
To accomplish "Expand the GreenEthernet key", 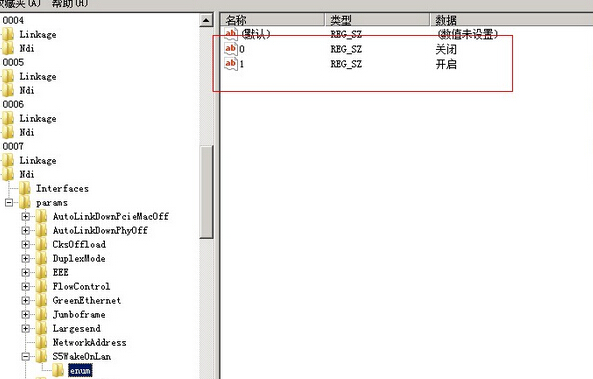I will [26, 300].
